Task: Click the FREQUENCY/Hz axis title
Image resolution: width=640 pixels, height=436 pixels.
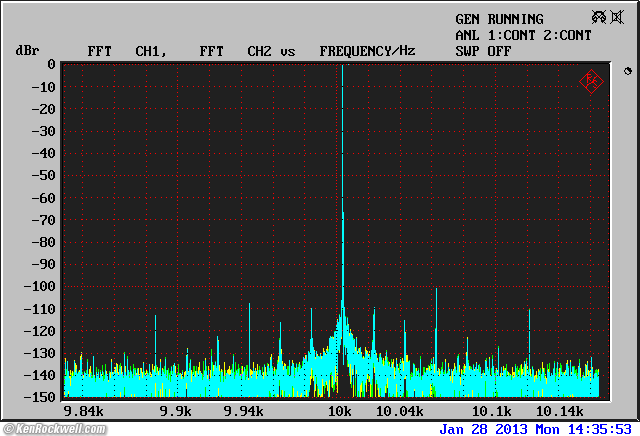Action: point(367,50)
